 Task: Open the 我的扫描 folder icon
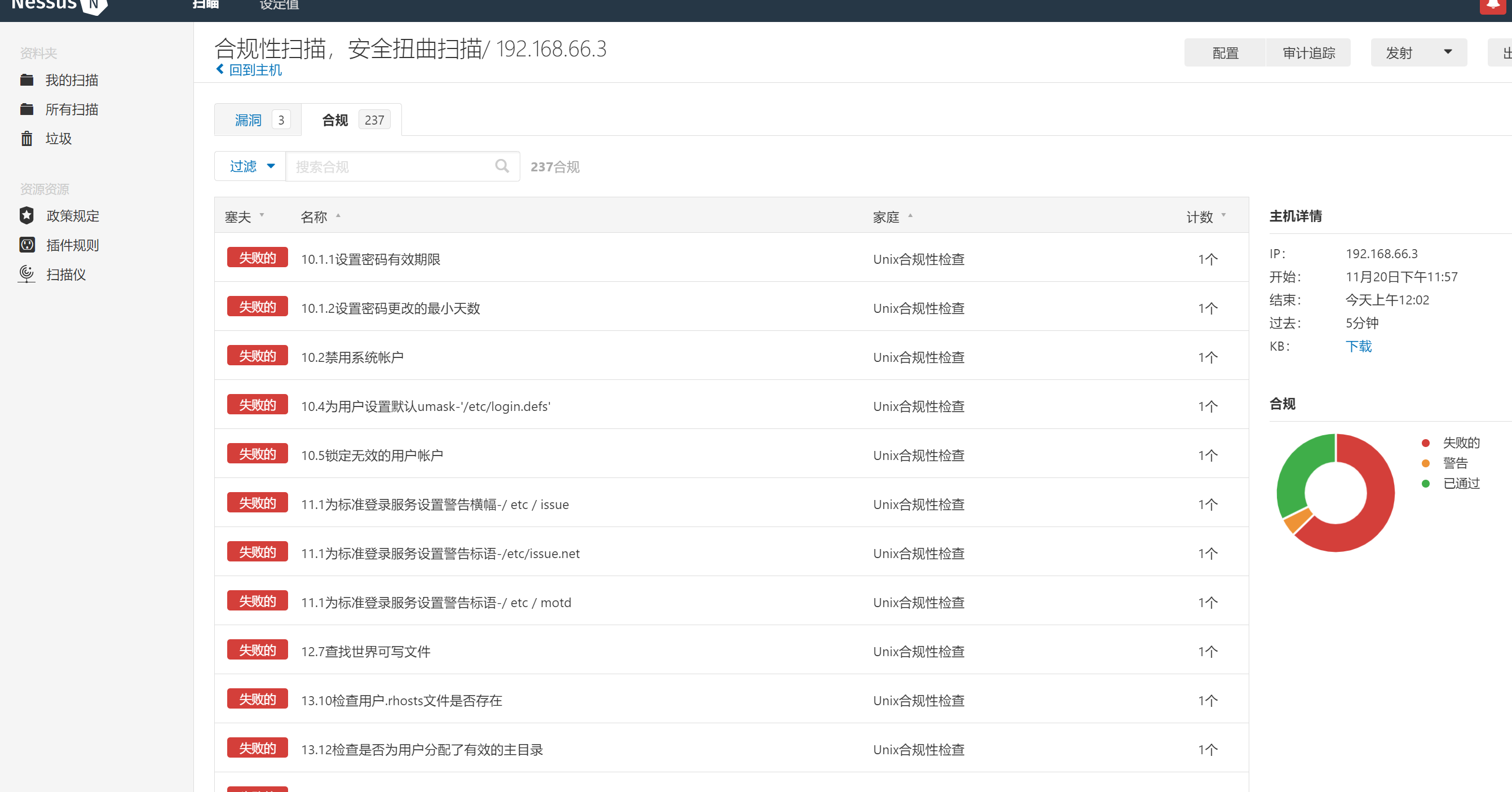point(26,80)
